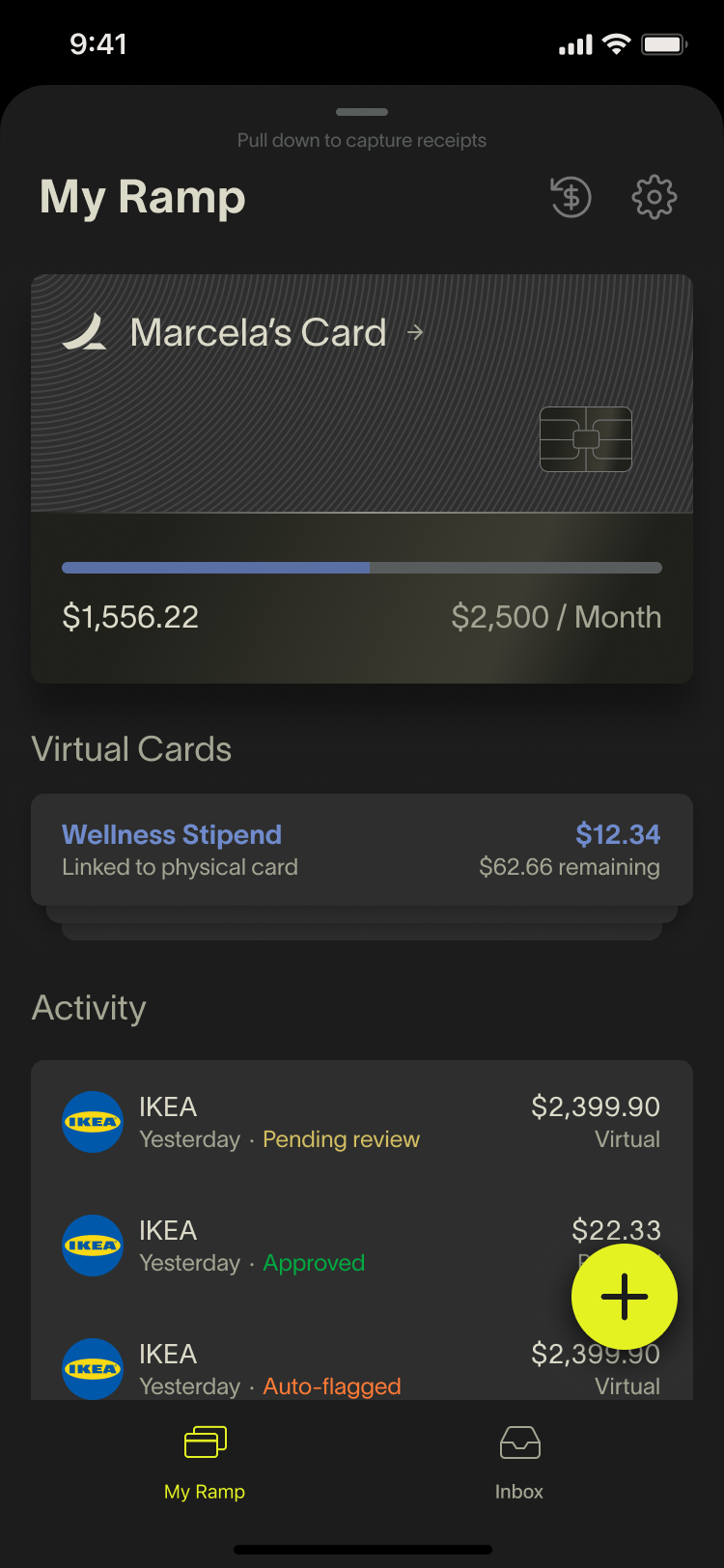Viewport: 724px width, 1568px height.
Task: Tap the yellow plus add button
Action: [624, 1296]
